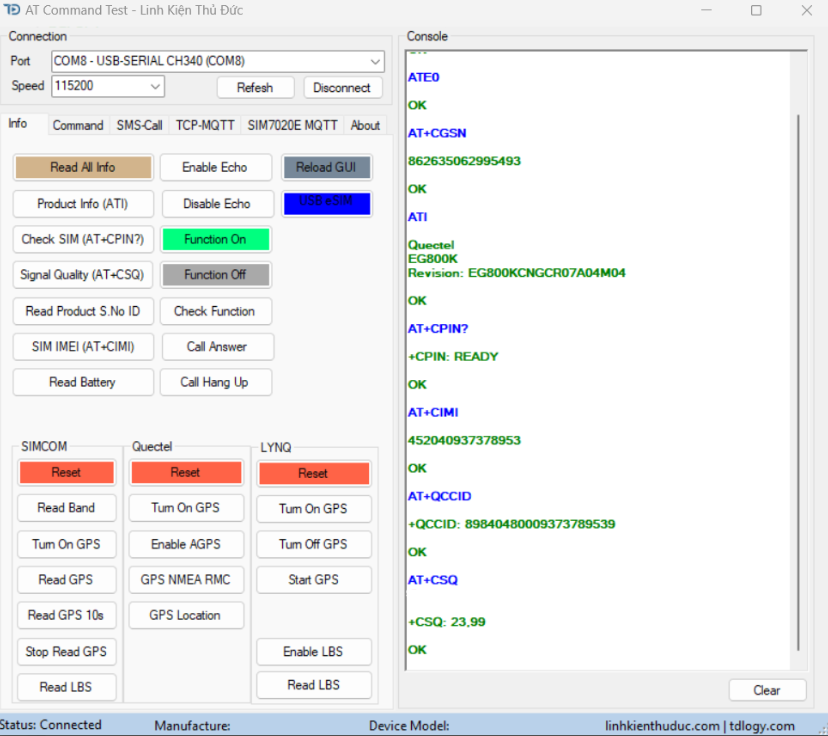
Task: Click the 452040937378953 IMSI line
Action: [464, 440]
